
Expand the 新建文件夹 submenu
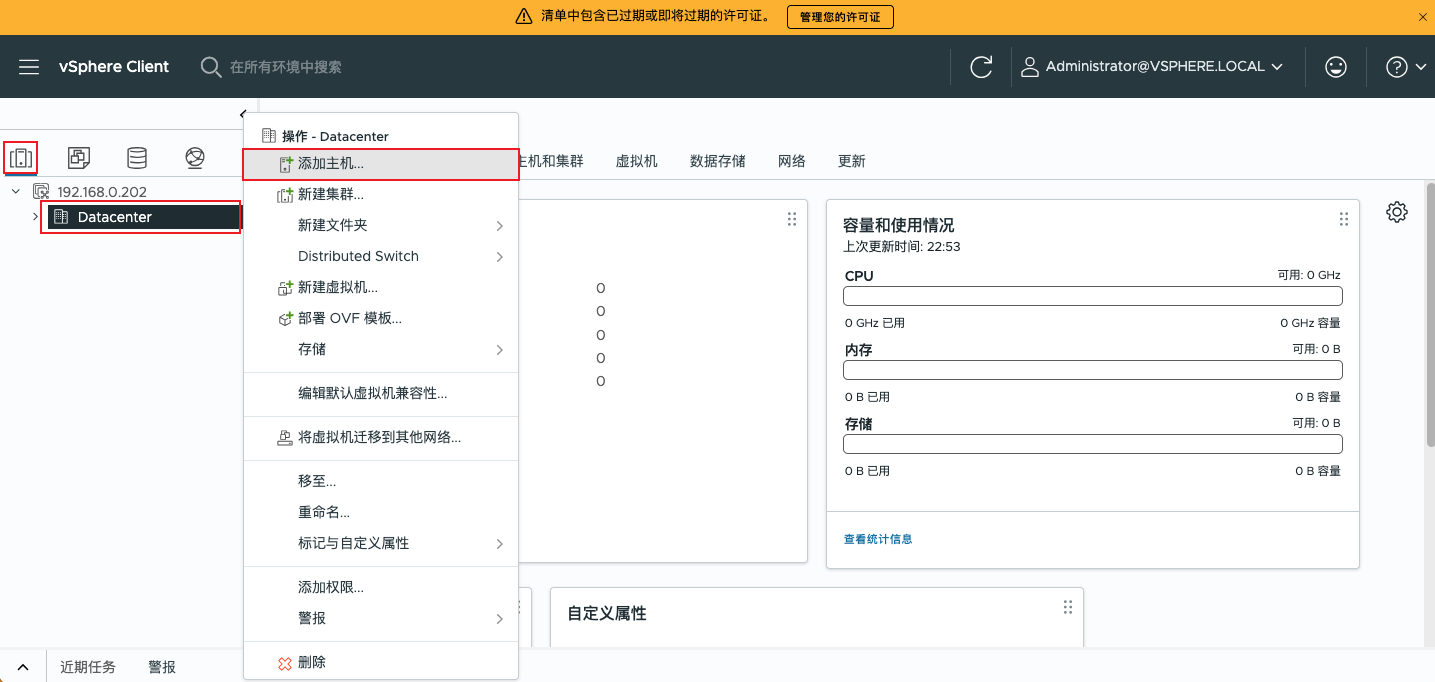point(381,226)
